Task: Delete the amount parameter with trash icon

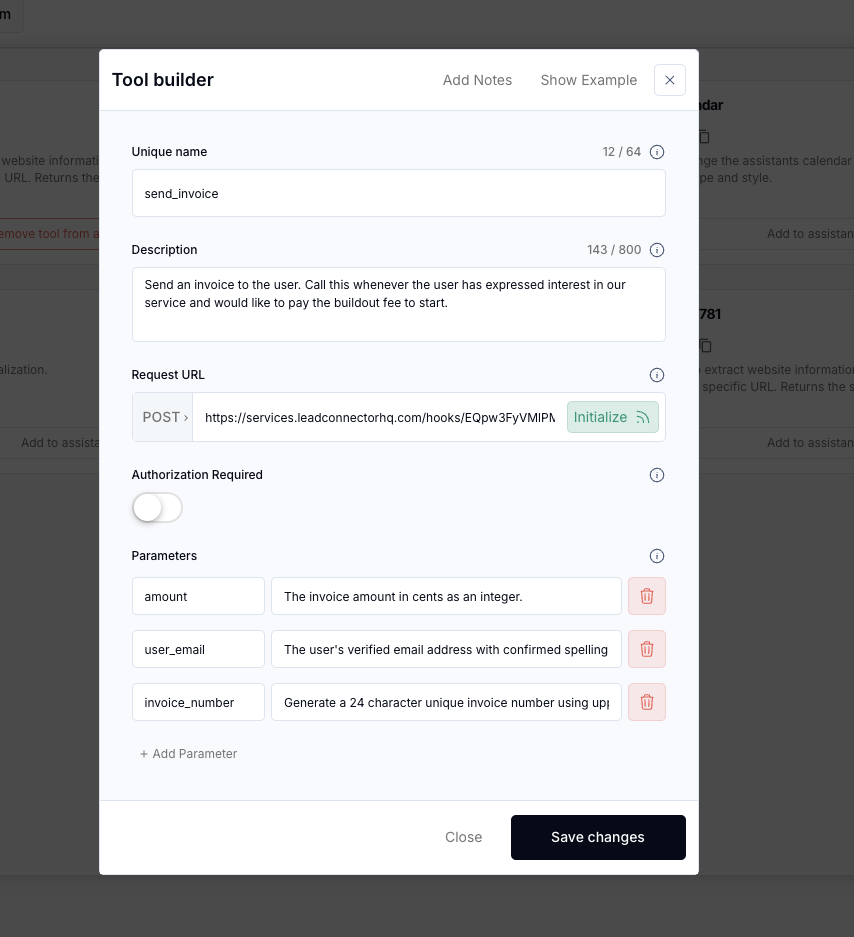Action: point(646,596)
